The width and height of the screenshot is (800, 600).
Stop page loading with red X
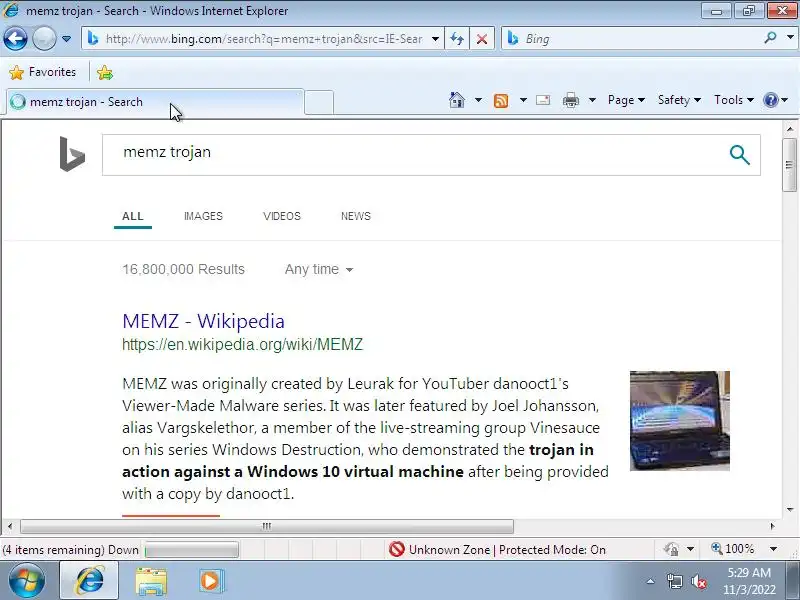pos(482,39)
